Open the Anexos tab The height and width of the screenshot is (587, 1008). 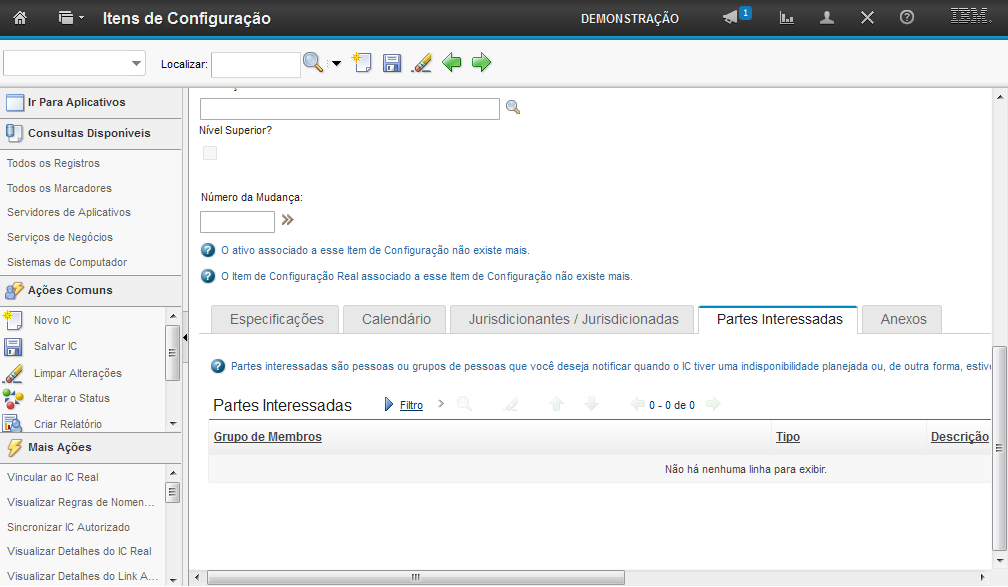(903, 319)
